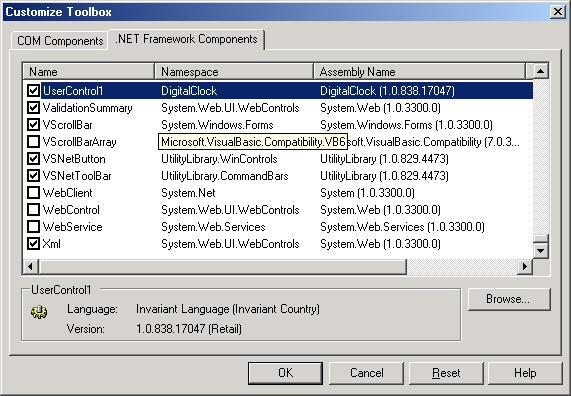This screenshot has width=571, height=396.
Task: Sort by the Namespace column header
Action: (234, 71)
